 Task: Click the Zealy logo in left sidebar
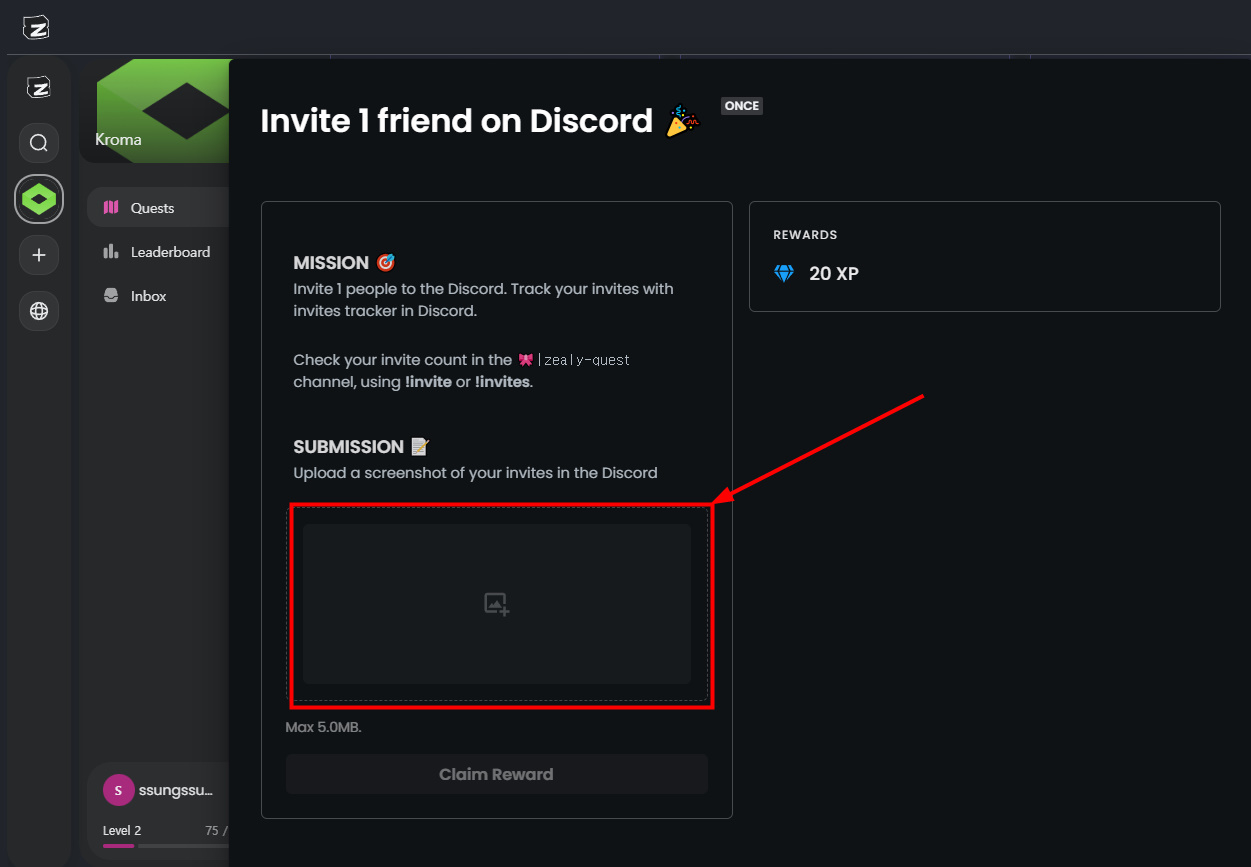[39, 88]
